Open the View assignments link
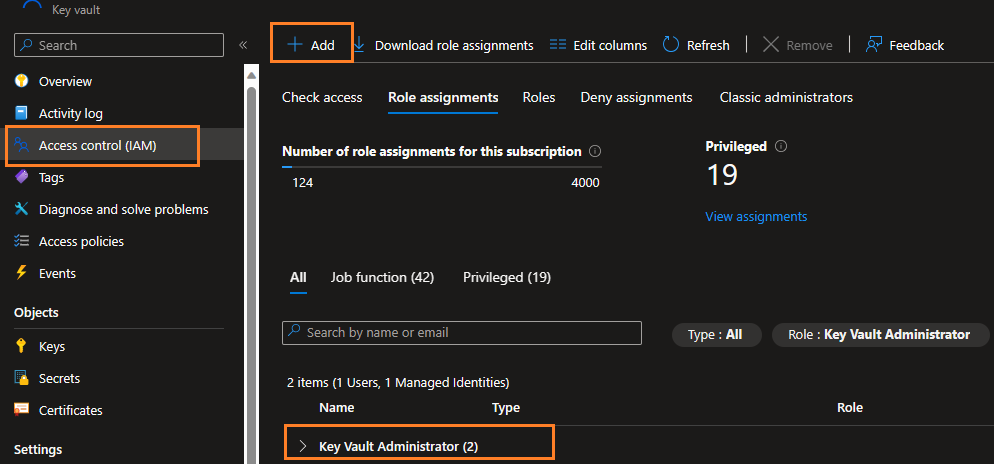Viewport: 994px width, 464px height. tap(756, 217)
